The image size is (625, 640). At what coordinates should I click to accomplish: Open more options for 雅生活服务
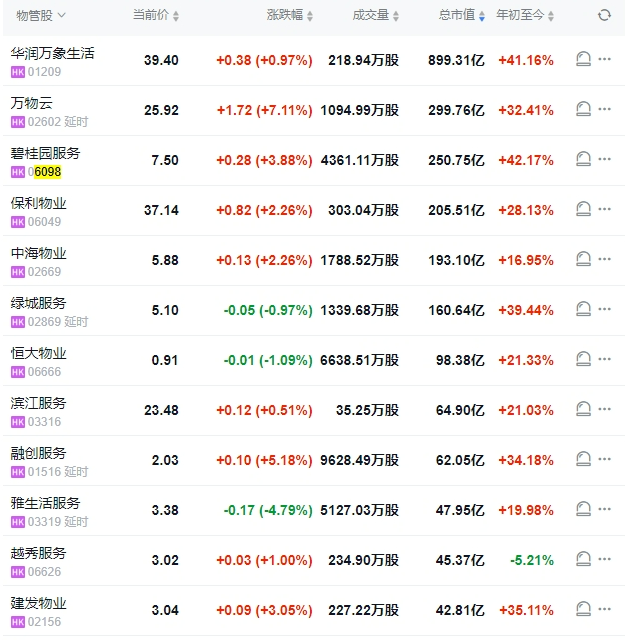pyautogui.click(x=605, y=509)
